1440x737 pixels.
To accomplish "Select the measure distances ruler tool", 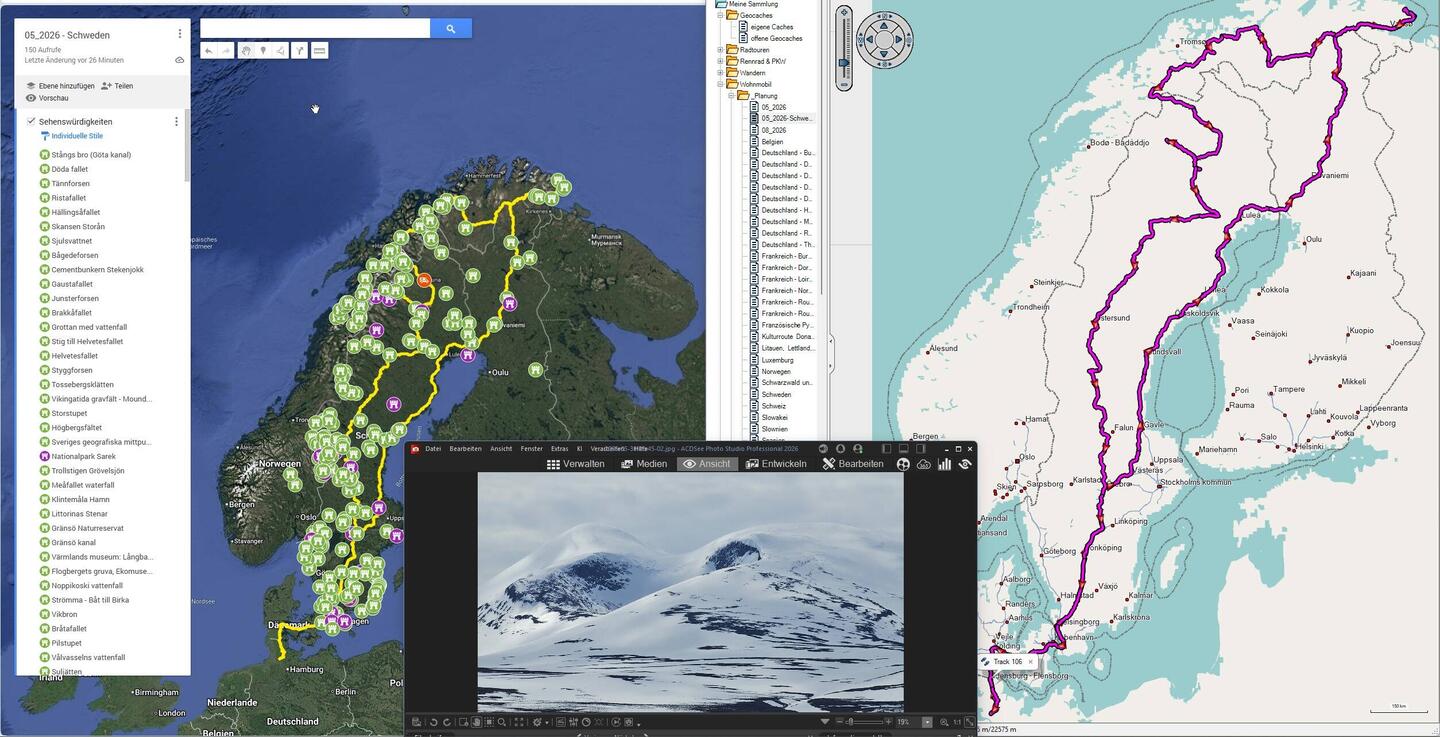I will 319,50.
